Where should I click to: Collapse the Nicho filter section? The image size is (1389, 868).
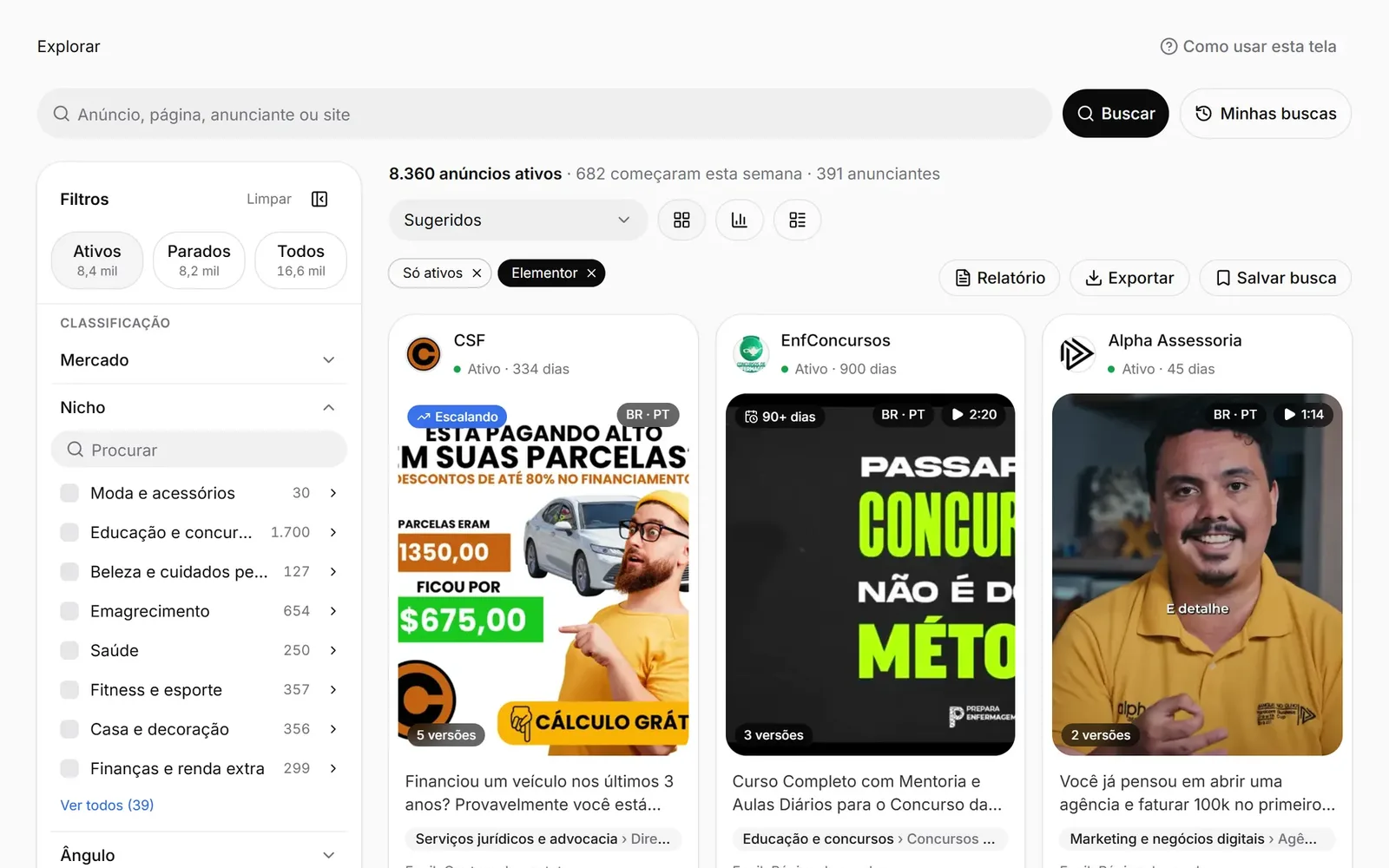[199, 407]
